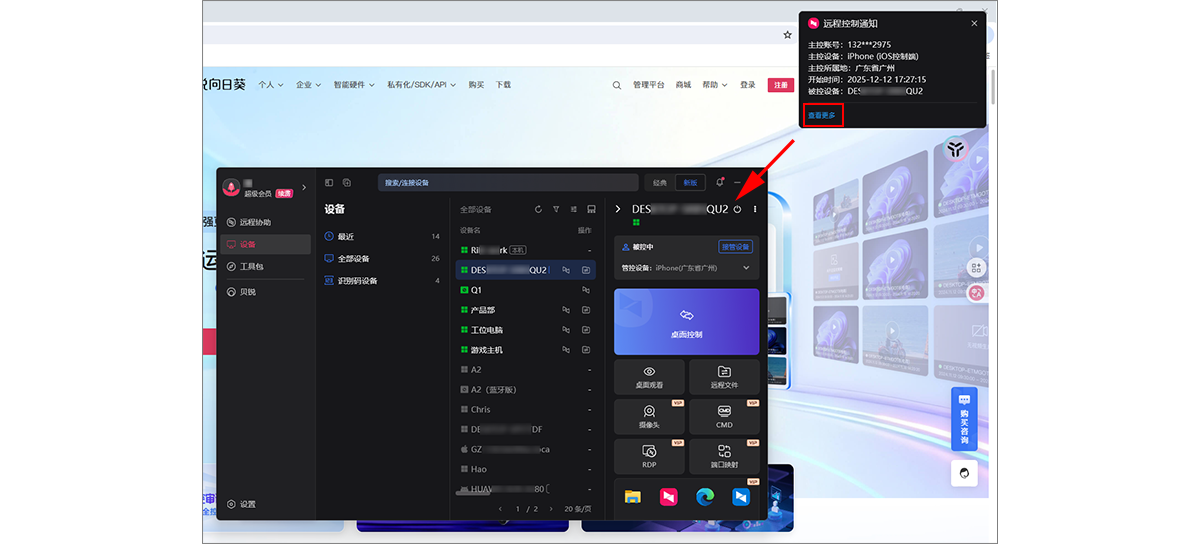Screen dimensions: 1200x544
Task: Click 下载 in website navigation
Action: [x=503, y=85]
